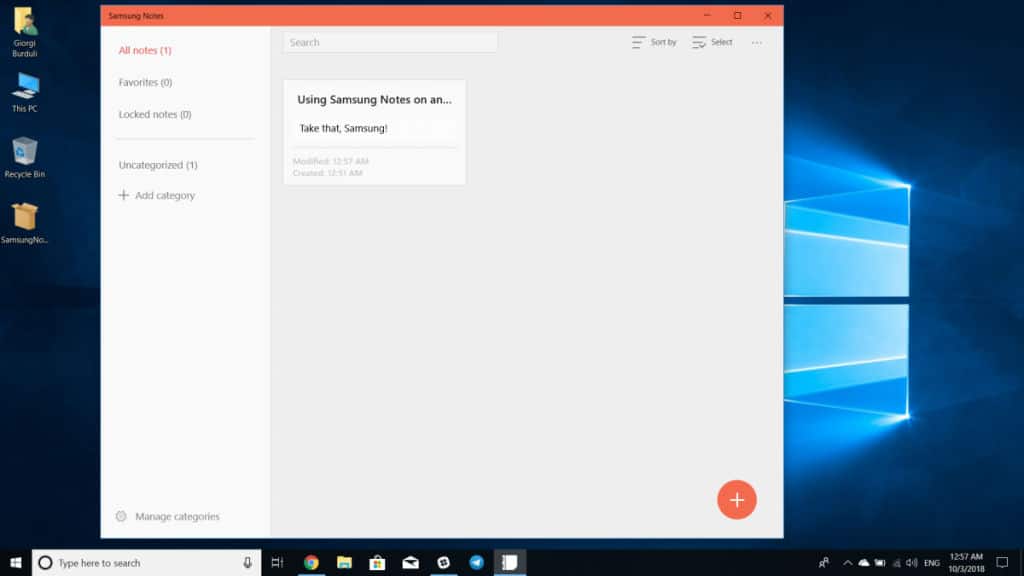Open the 'Using Samsung Notes on an...' note card
Image resolution: width=1024 pixels, height=576 pixels.
374,133
